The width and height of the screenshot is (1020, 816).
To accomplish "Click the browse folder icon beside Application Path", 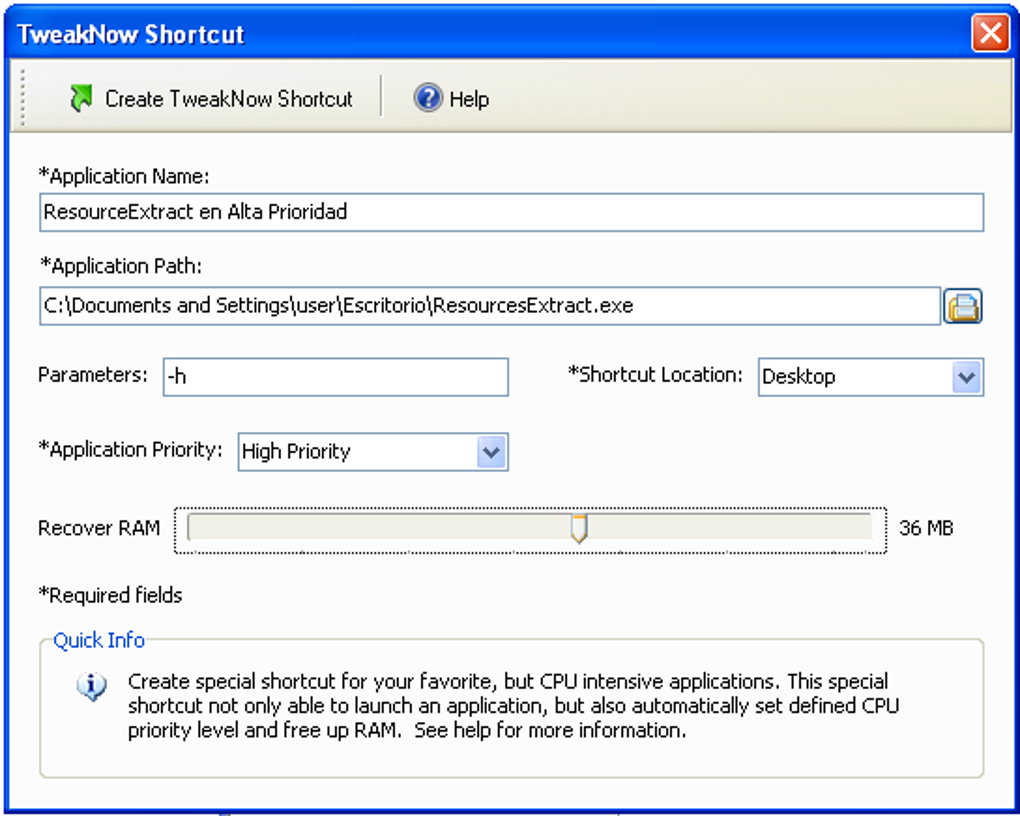I will click(962, 306).
